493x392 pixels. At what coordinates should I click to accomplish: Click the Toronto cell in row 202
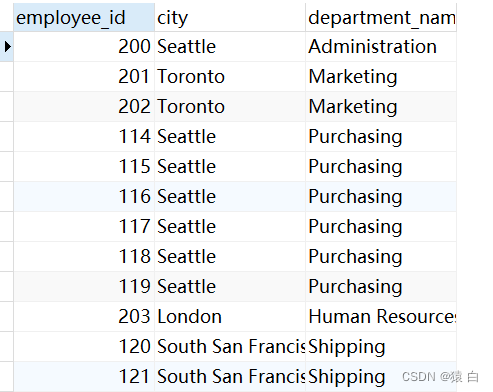point(230,107)
